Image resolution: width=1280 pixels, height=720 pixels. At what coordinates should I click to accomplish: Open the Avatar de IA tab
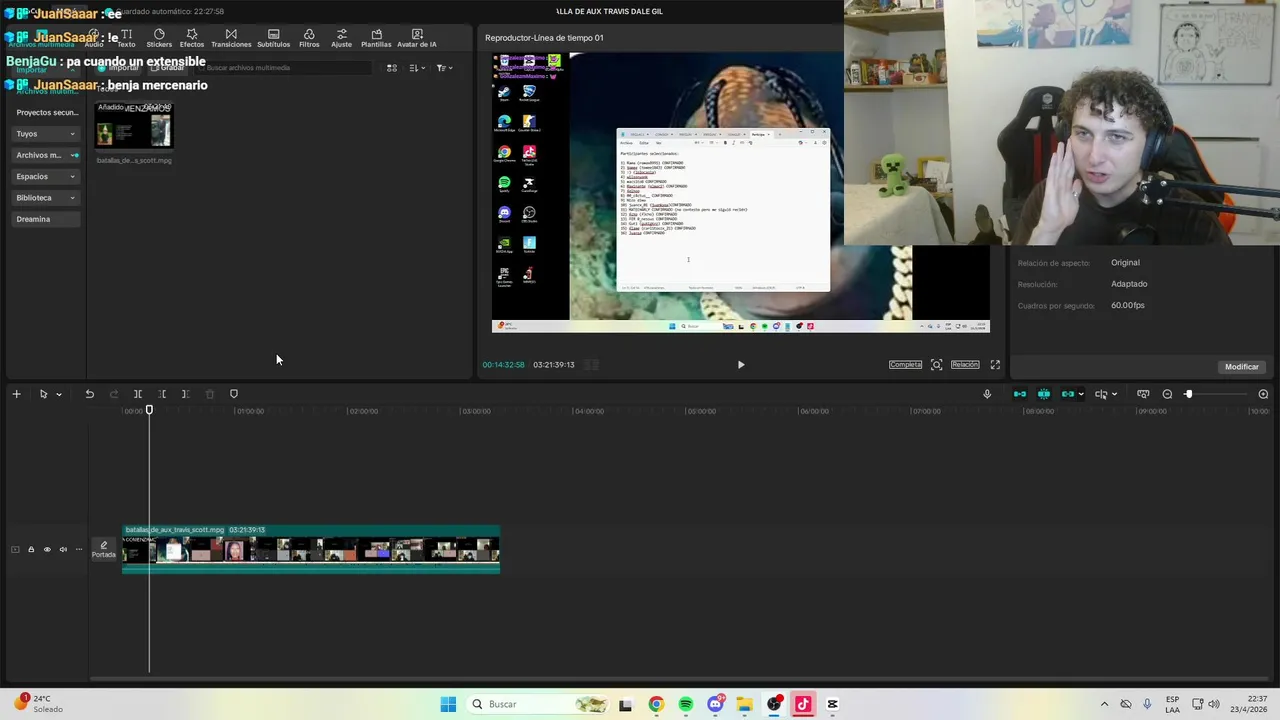coord(417,38)
